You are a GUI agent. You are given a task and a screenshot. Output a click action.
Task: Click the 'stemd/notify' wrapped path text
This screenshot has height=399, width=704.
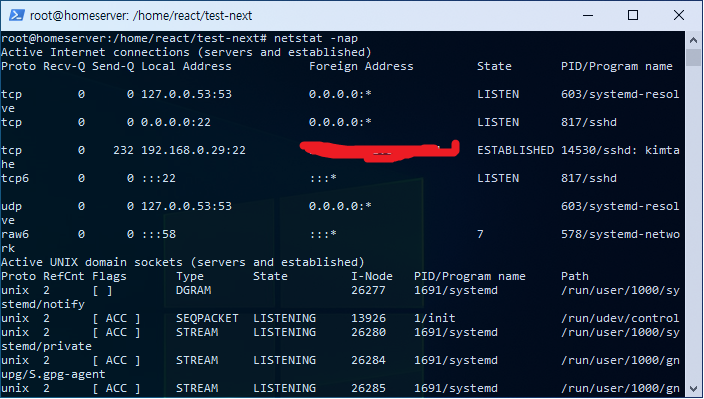[43, 304]
